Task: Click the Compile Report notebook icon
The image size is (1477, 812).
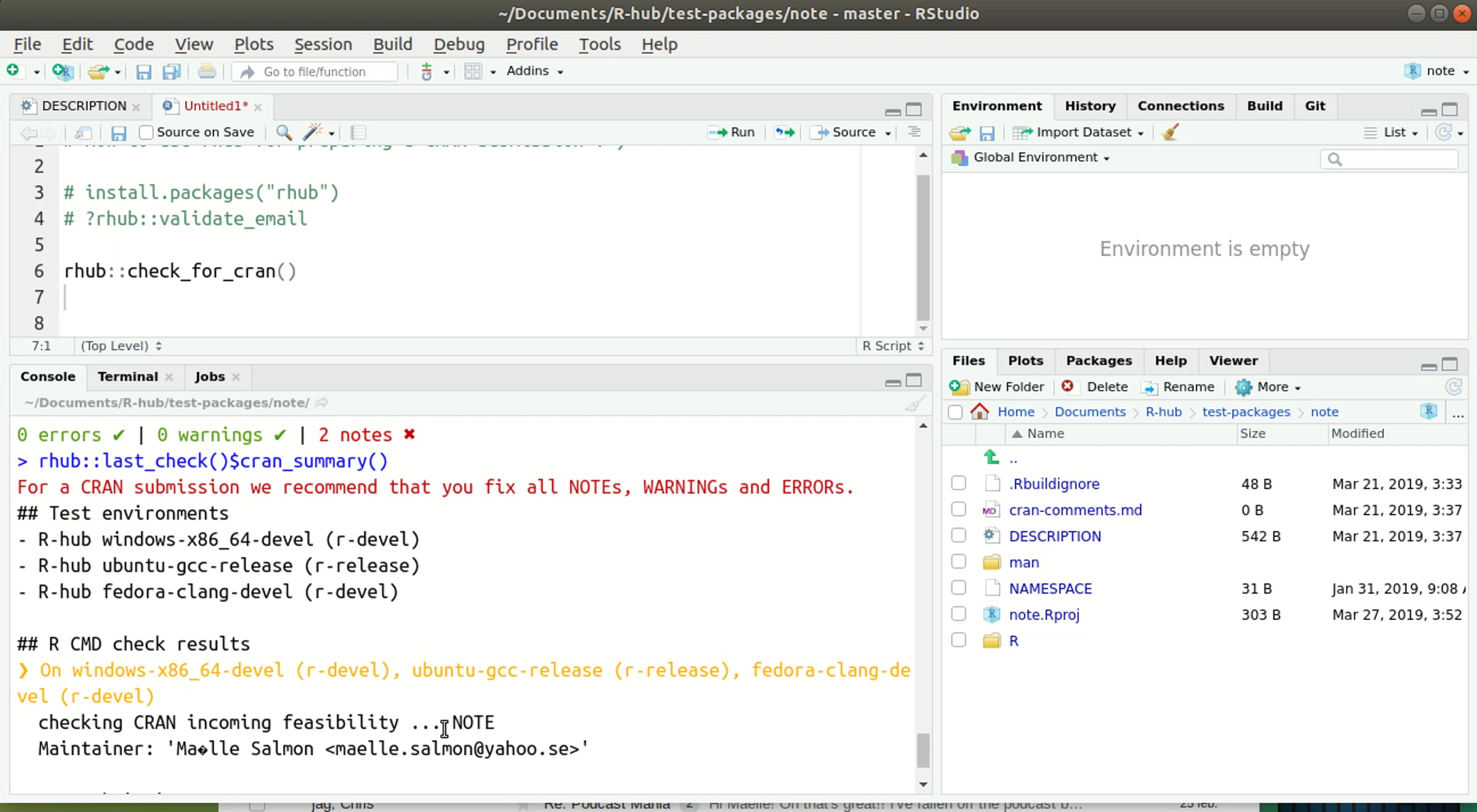Action: click(x=358, y=132)
